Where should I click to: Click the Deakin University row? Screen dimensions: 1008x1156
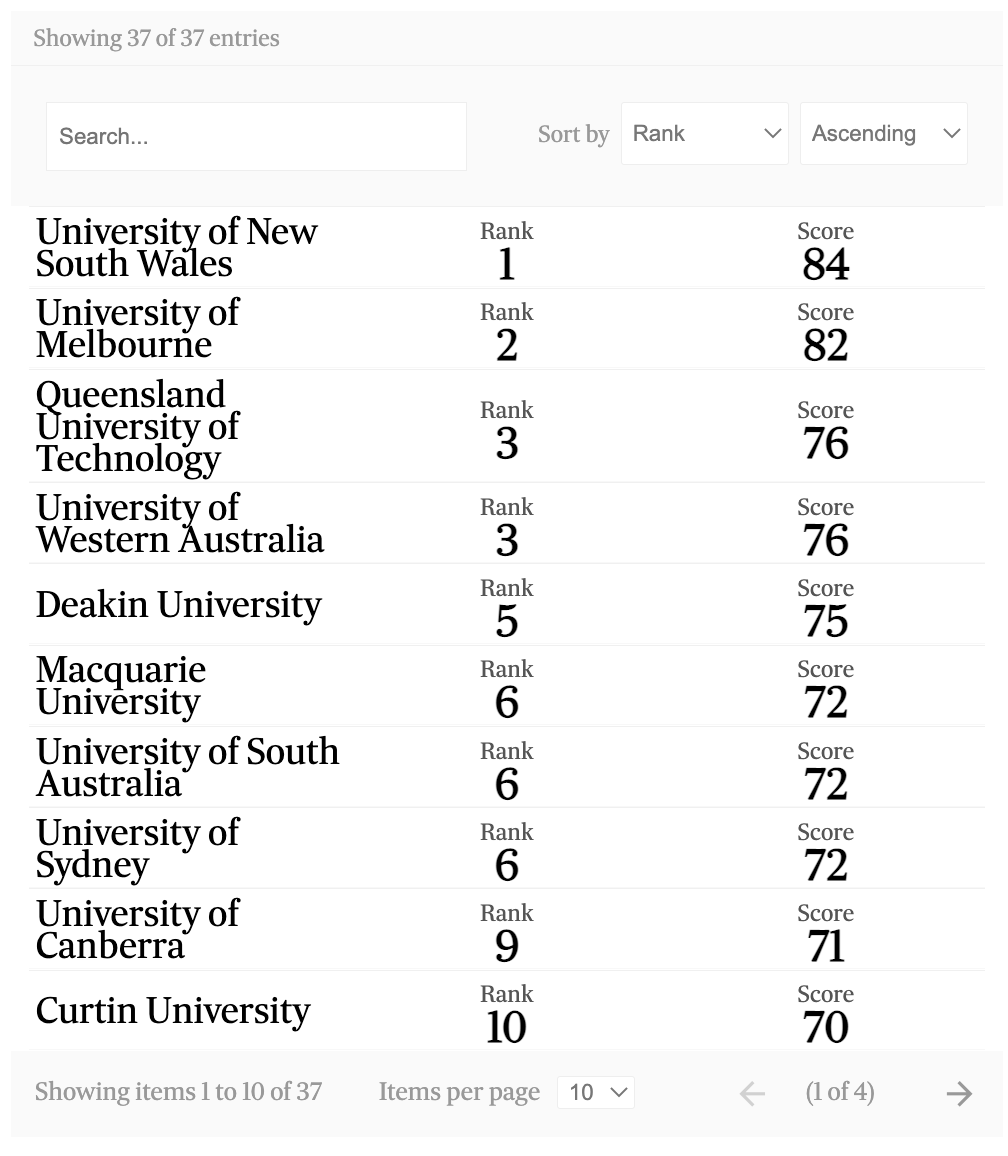pos(179,605)
